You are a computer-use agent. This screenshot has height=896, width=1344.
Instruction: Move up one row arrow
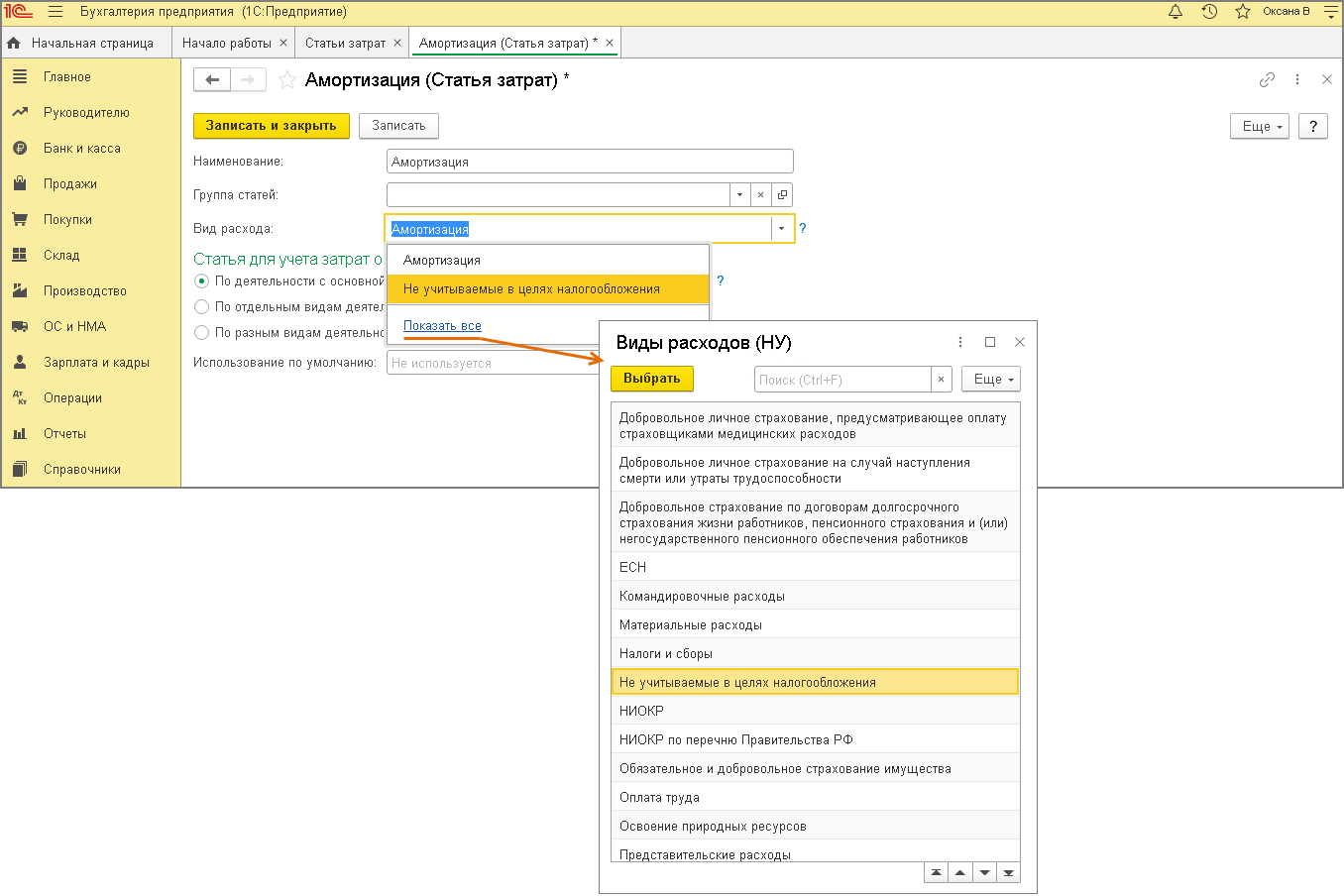[x=959, y=873]
